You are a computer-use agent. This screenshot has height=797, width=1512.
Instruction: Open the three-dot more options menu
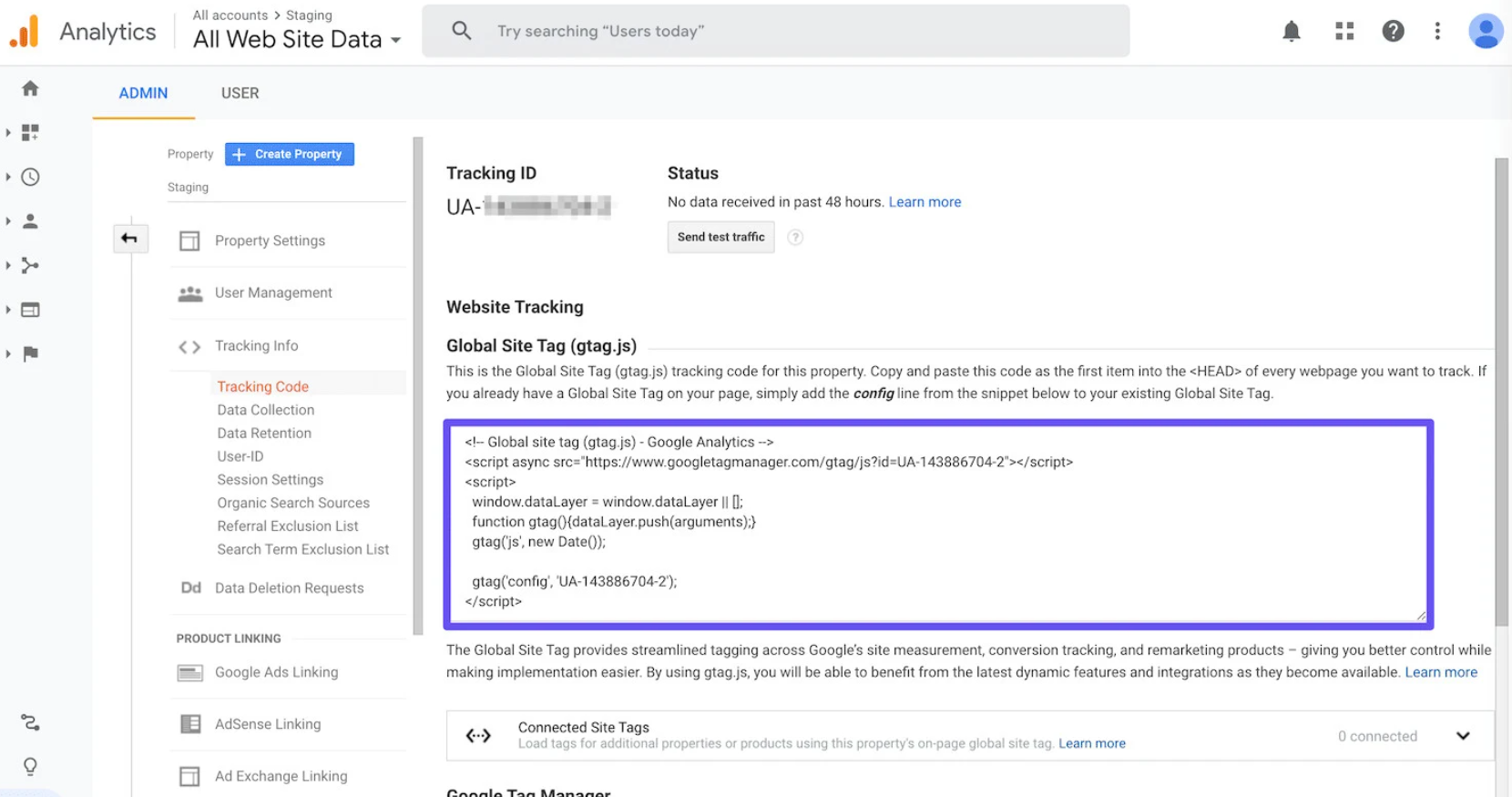[1437, 31]
